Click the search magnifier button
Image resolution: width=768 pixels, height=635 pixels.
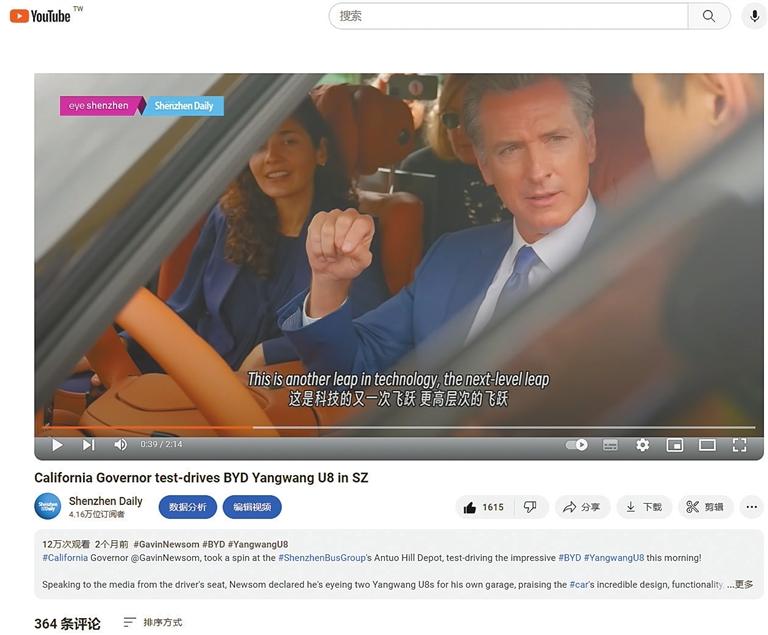[709, 16]
